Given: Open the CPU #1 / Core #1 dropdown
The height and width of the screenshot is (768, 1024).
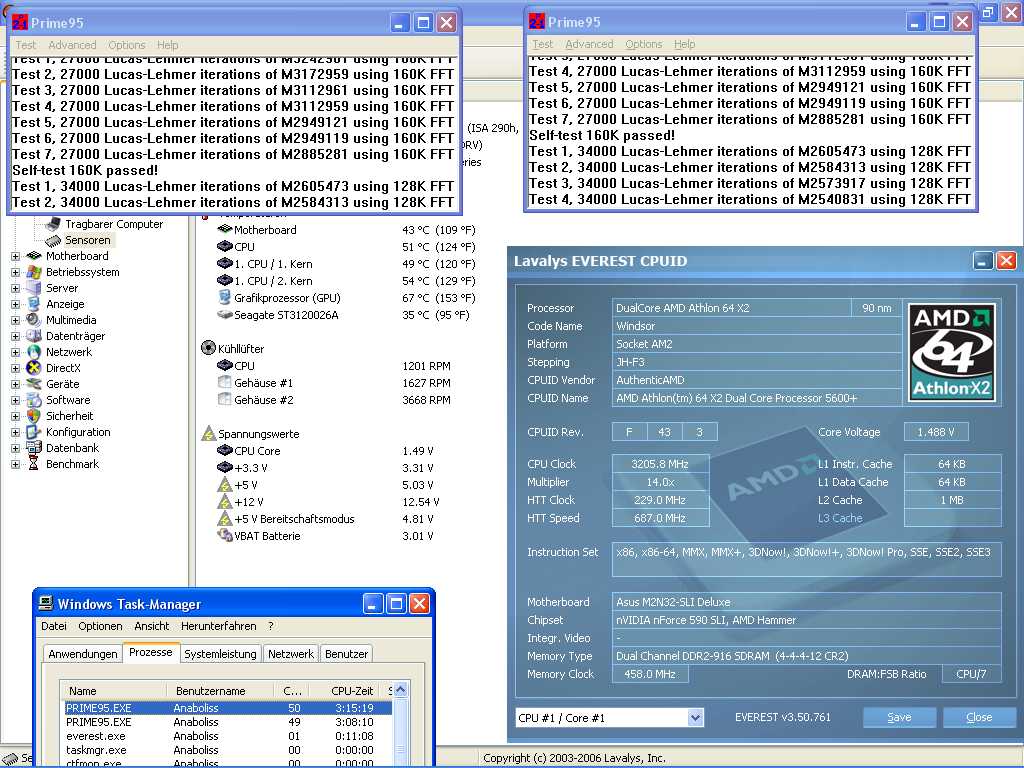Looking at the screenshot, I should [696, 718].
